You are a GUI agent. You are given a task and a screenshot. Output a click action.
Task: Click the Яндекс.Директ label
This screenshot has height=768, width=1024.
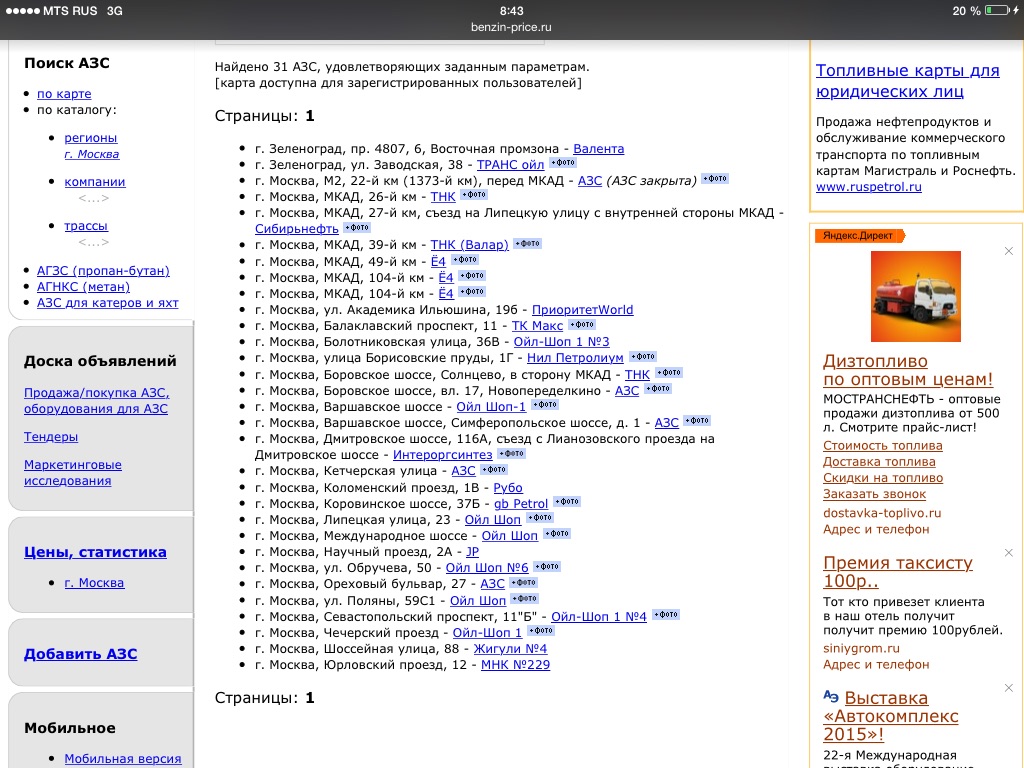(859, 236)
